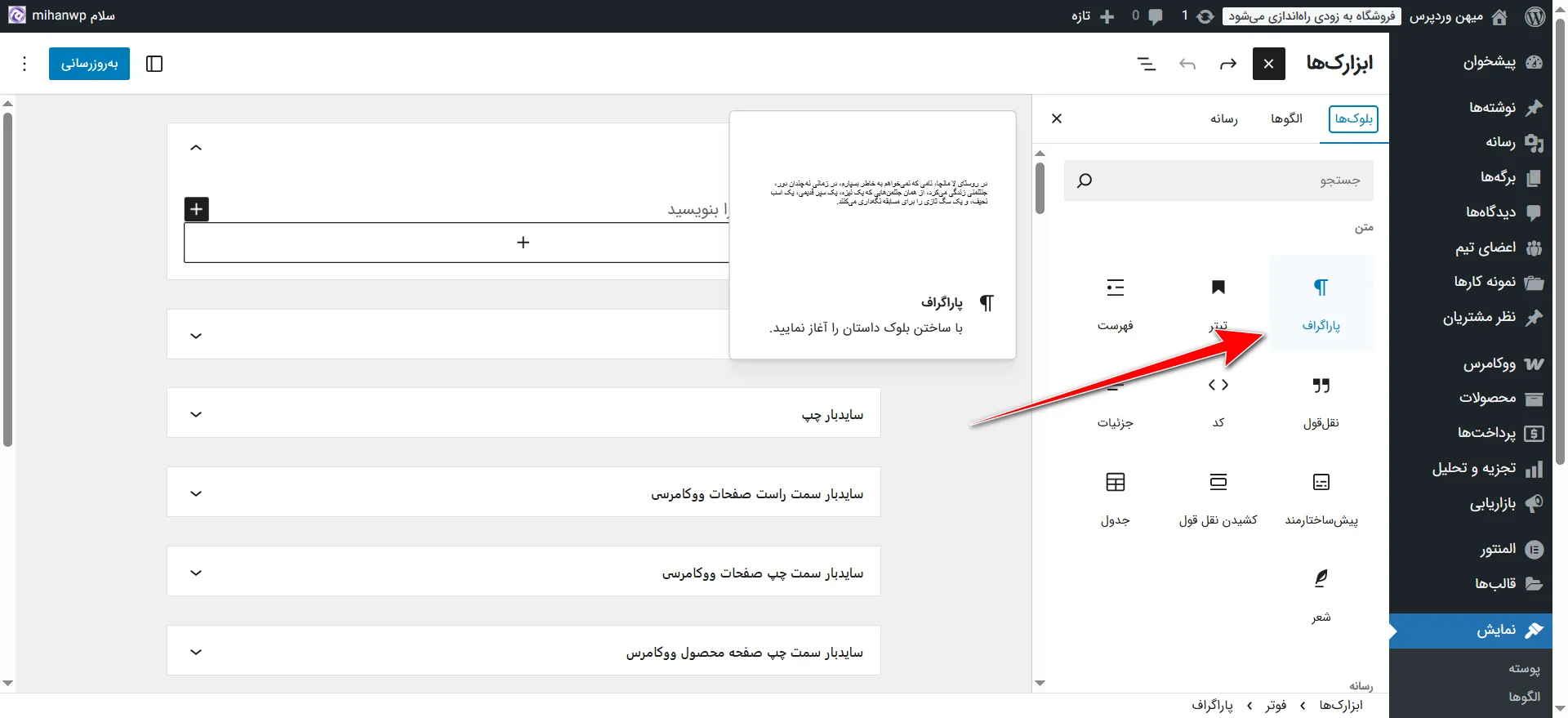This screenshot has height=718, width=1568.
Task: Open the رسانه media admin menu
Action: [1471, 142]
